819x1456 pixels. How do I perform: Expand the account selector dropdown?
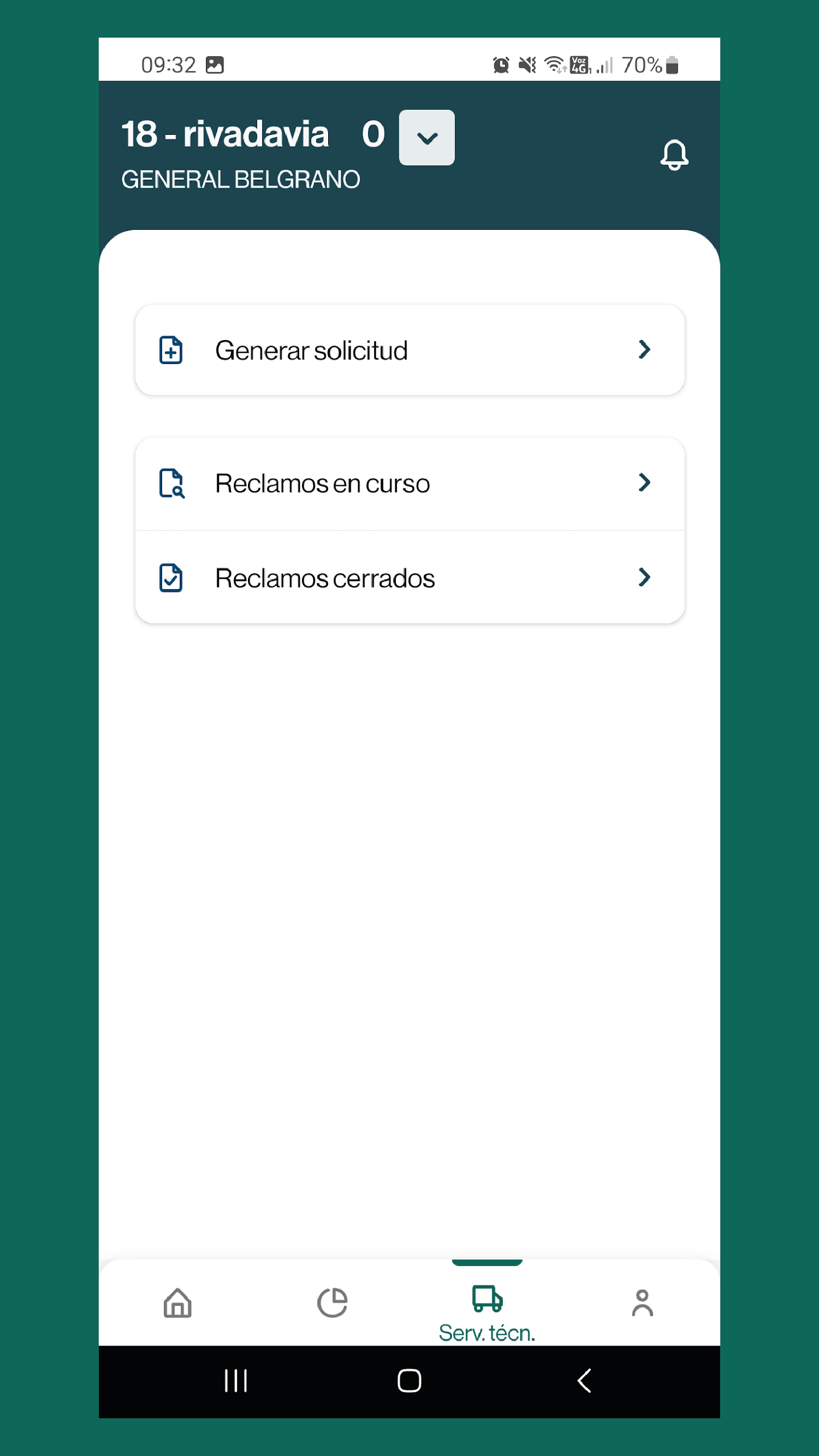(427, 138)
